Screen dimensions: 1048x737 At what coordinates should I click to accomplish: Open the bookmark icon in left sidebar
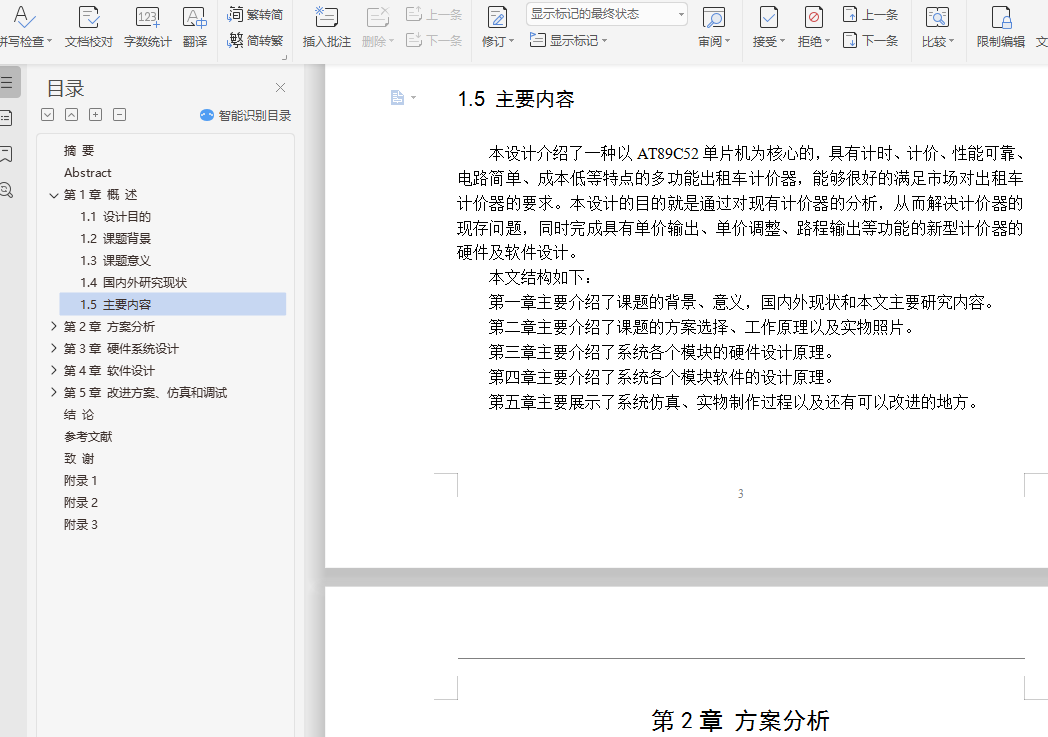click(6, 154)
